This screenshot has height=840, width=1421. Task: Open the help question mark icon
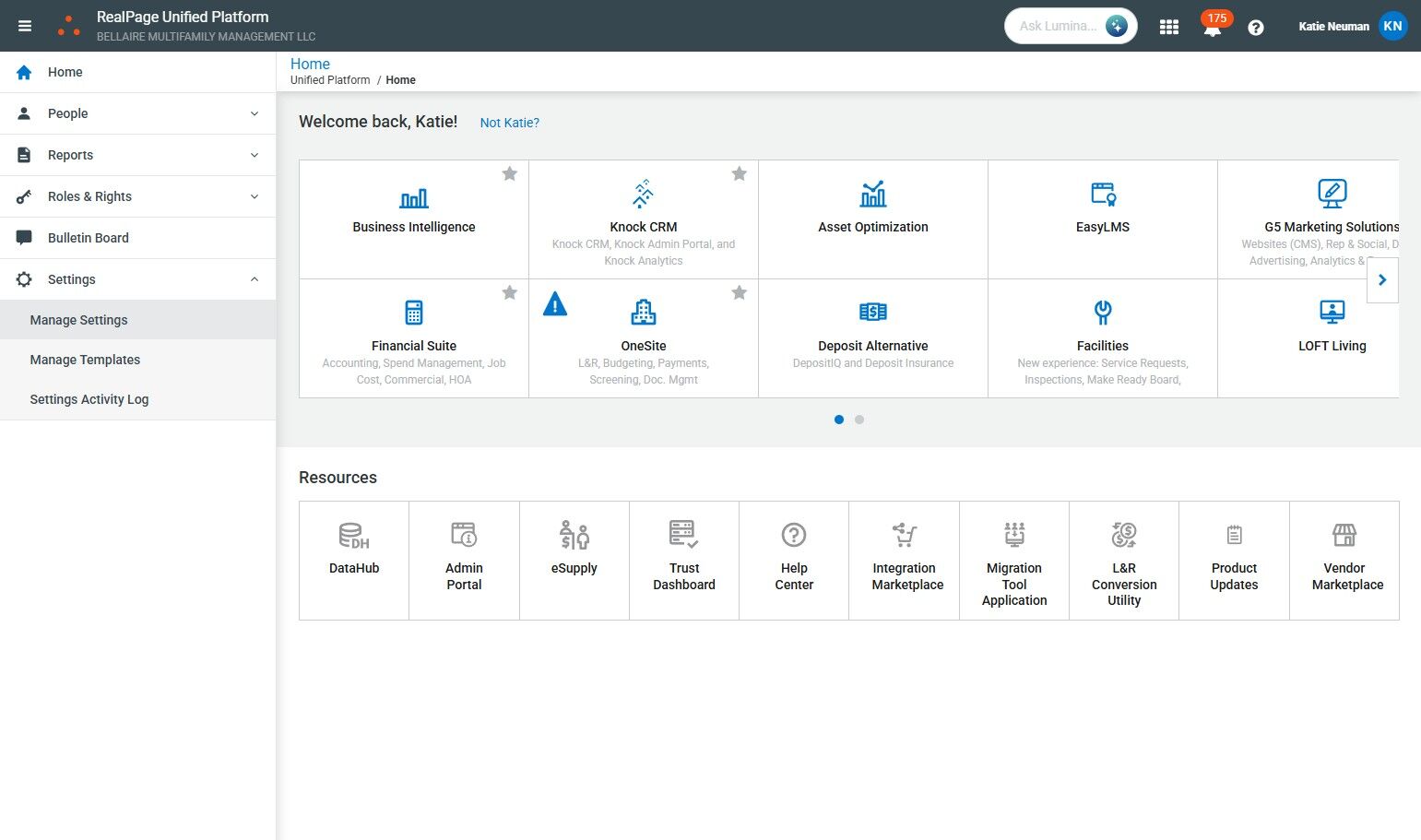(x=1255, y=27)
